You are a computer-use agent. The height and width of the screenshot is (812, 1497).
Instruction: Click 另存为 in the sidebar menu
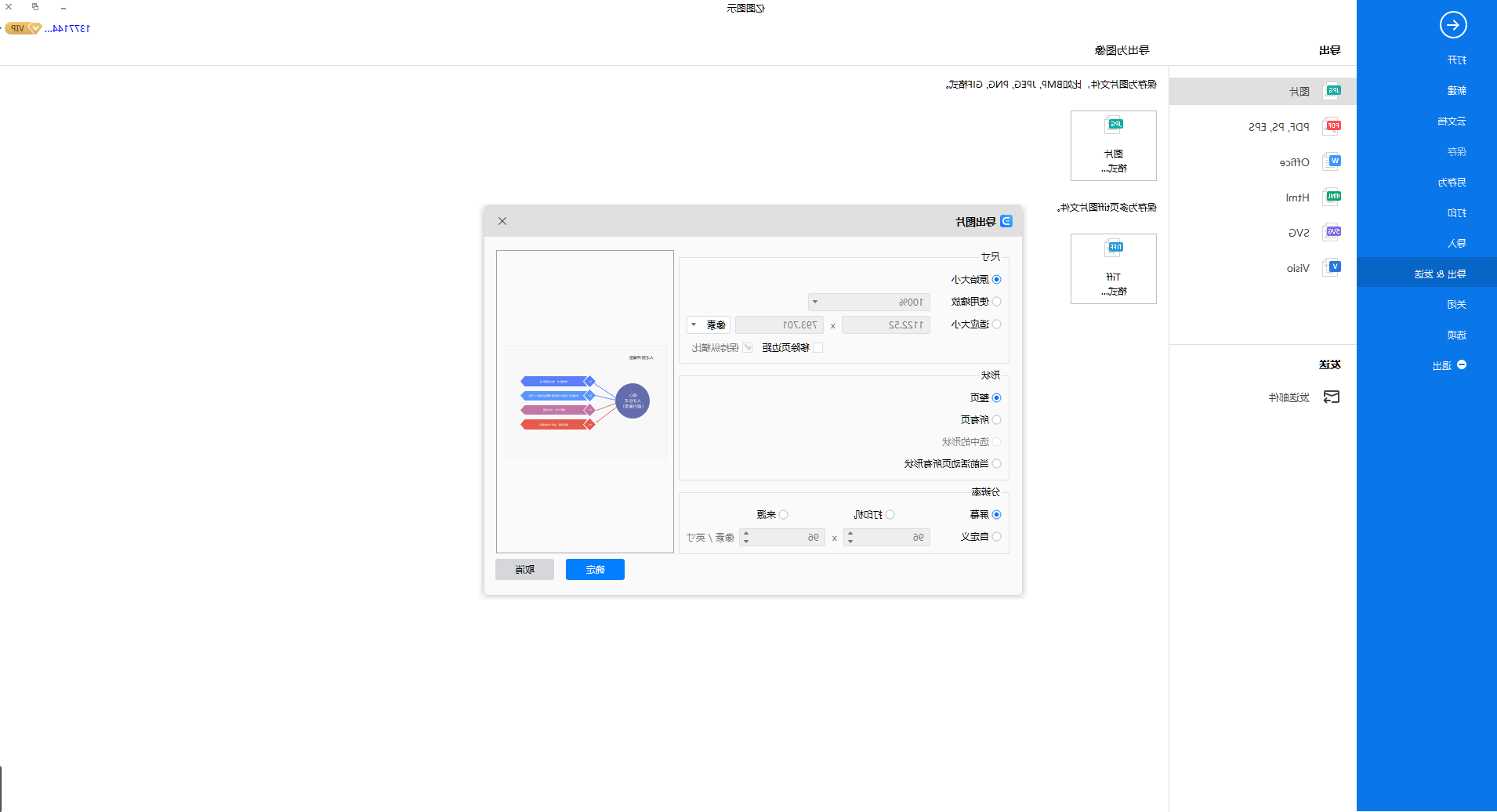pyautogui.click(x=1452, y=183)
